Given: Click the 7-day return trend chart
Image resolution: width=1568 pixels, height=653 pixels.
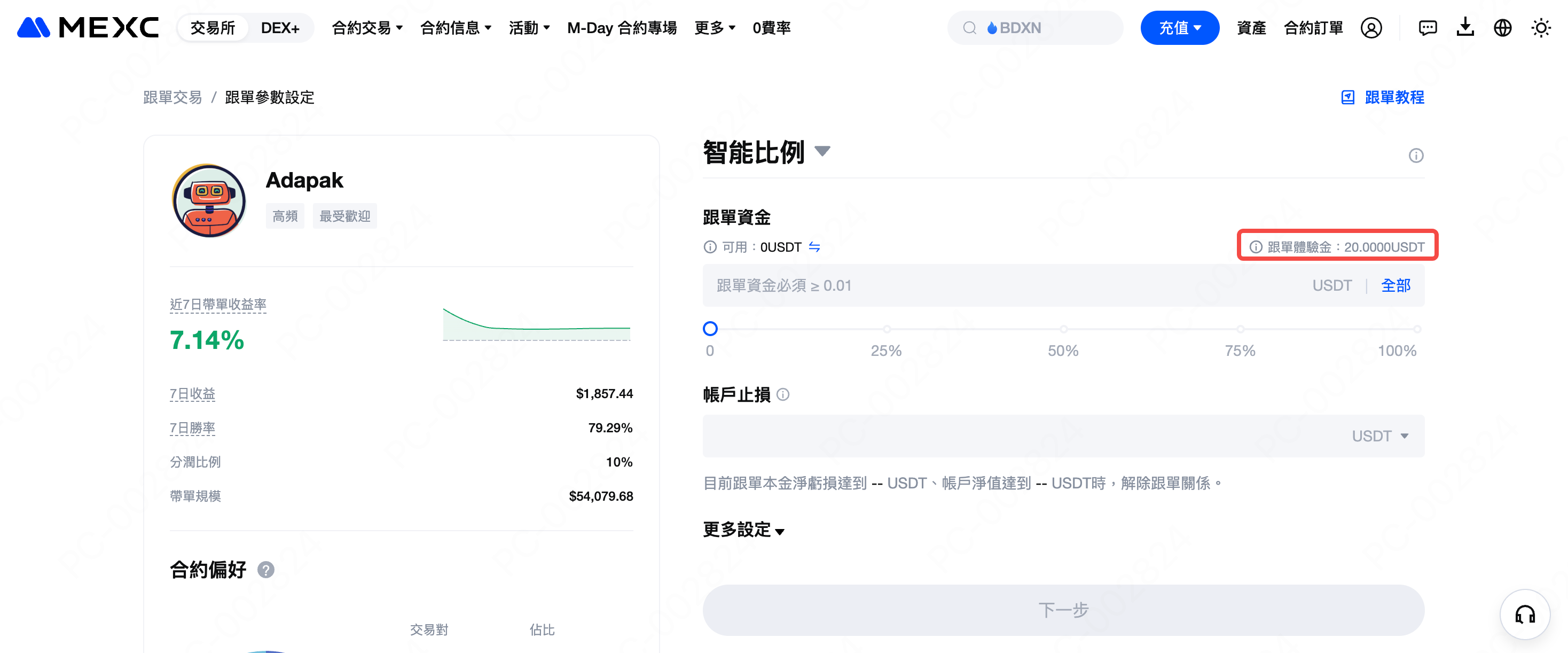Looking at the screenshot, I should 536,324.
